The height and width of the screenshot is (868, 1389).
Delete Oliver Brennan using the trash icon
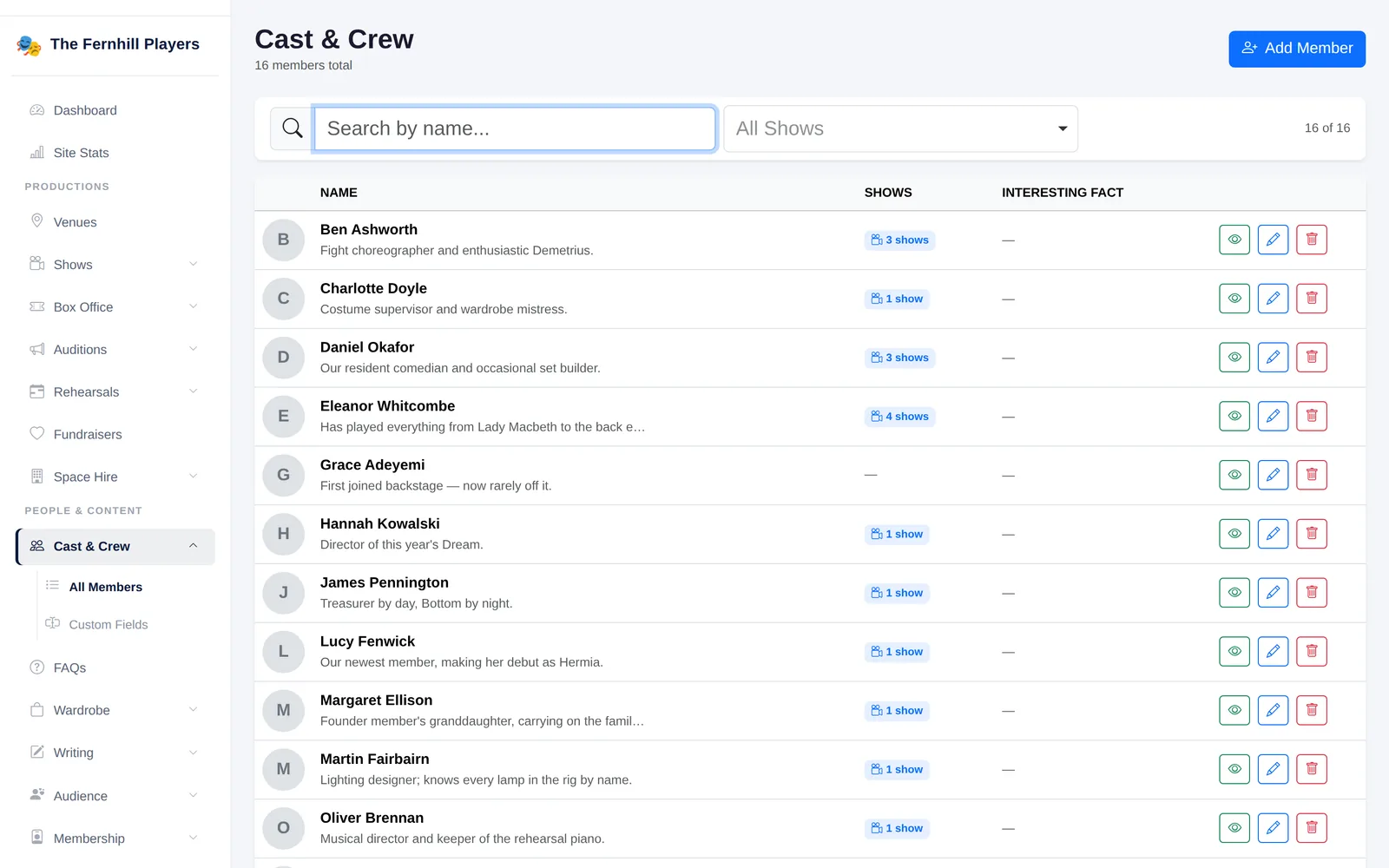[x=1312, y=828]
